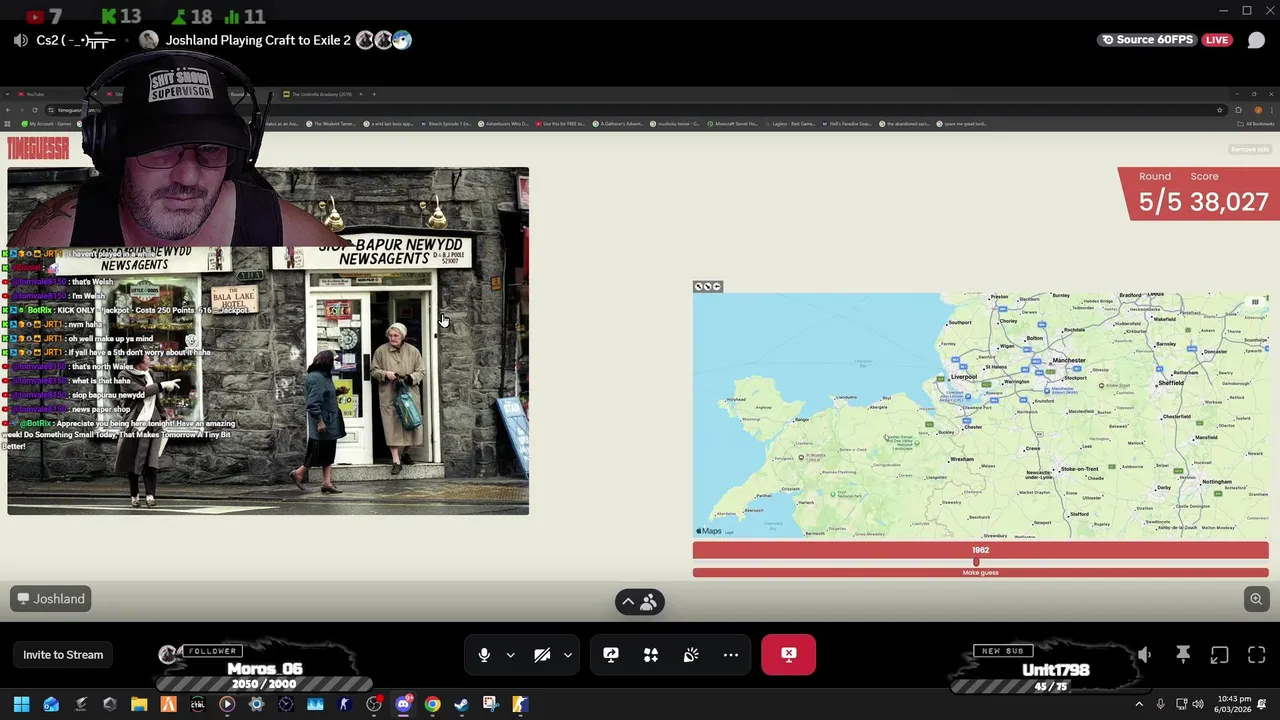The height and width of the screenshot is (720, 1280).
Task: Pop out the stream window
Action: [x=1219, y=655]
